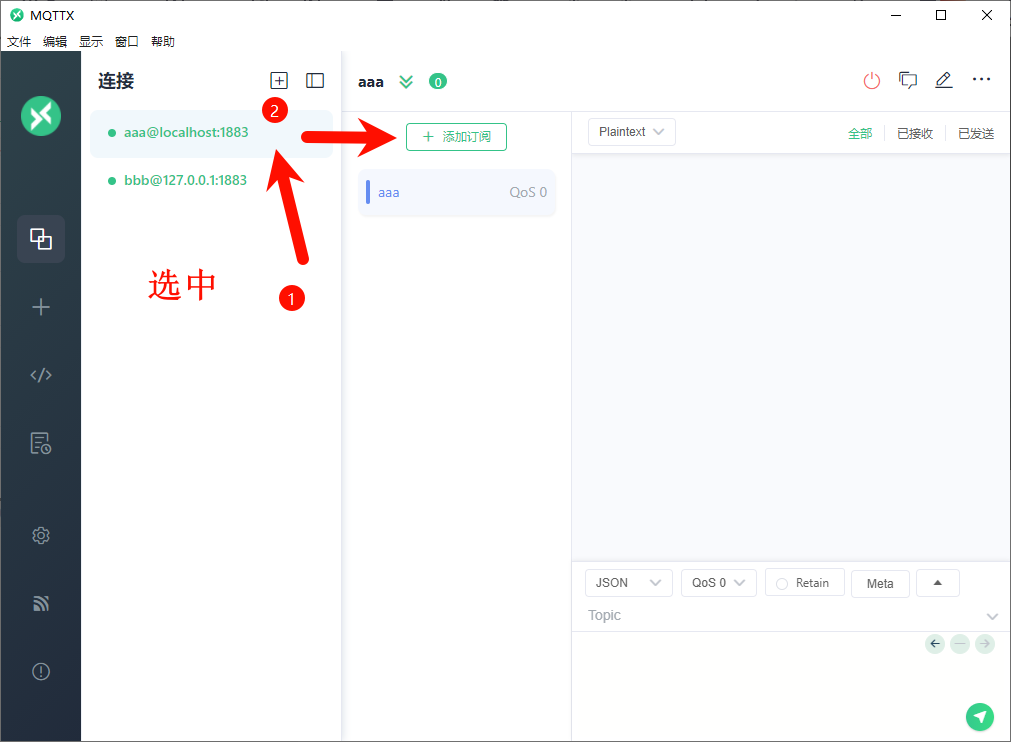Select connection aaa@localhost:1883
1011x742 pixels.
[x=211, y=133]
